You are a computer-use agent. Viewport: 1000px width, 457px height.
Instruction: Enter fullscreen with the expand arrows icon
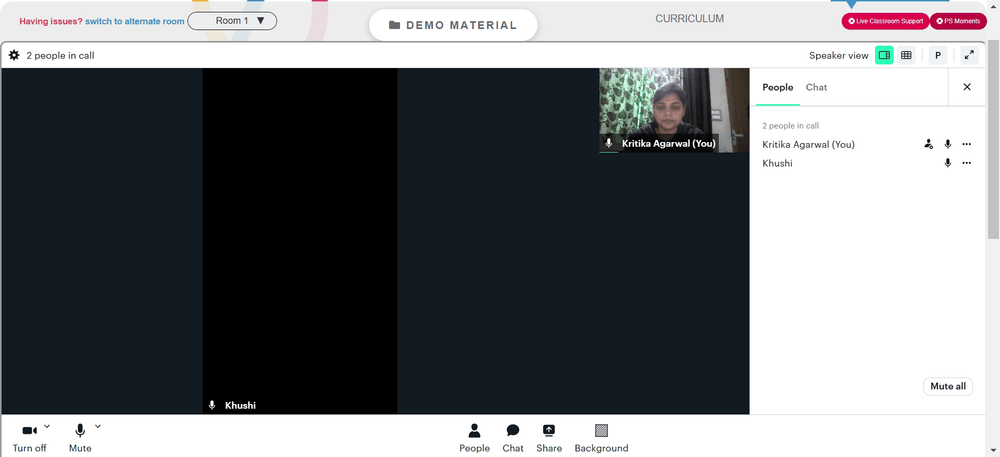969,55
